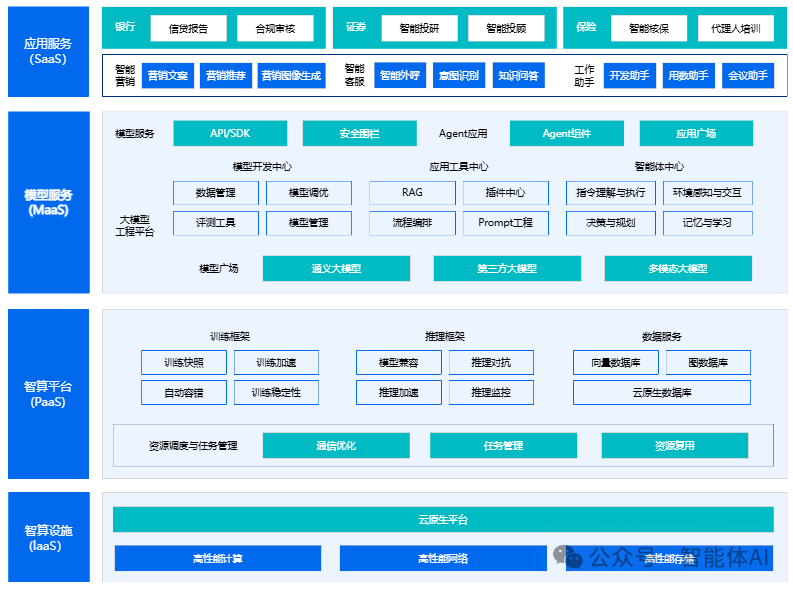Click the 智能体中心 heading
This screenshot has width=793, height=589.
659,166
